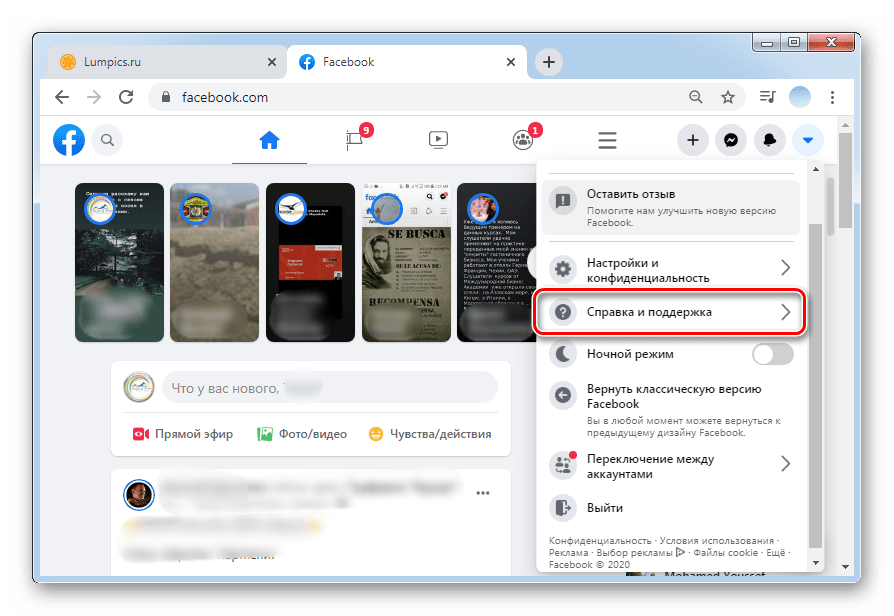Screen dimensions: 894x616
Task: Expand the profile menu via blue chevron arrow
Action: coord(807,140)
